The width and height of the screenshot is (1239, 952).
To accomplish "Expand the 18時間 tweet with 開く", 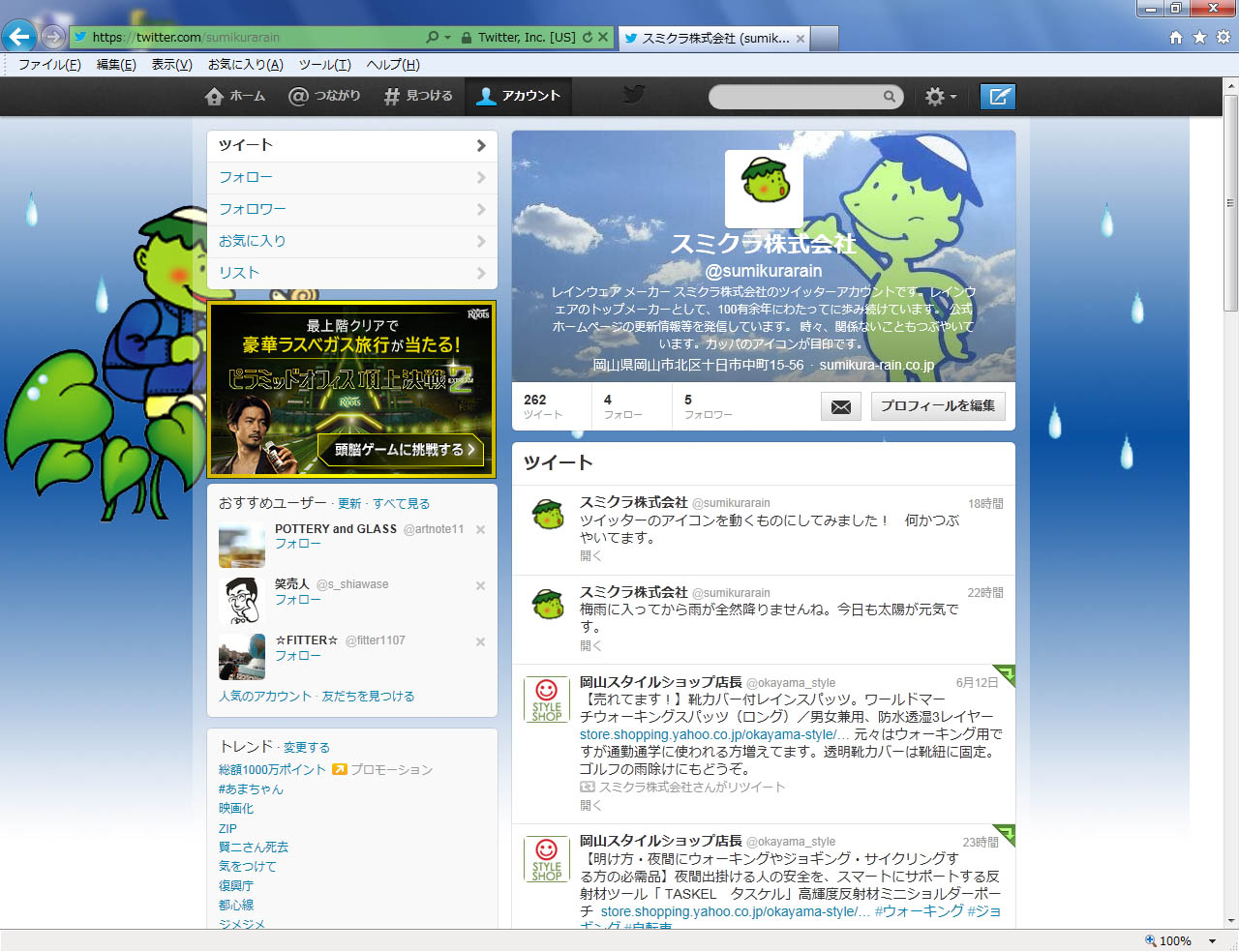I will (x=590, y=556).
